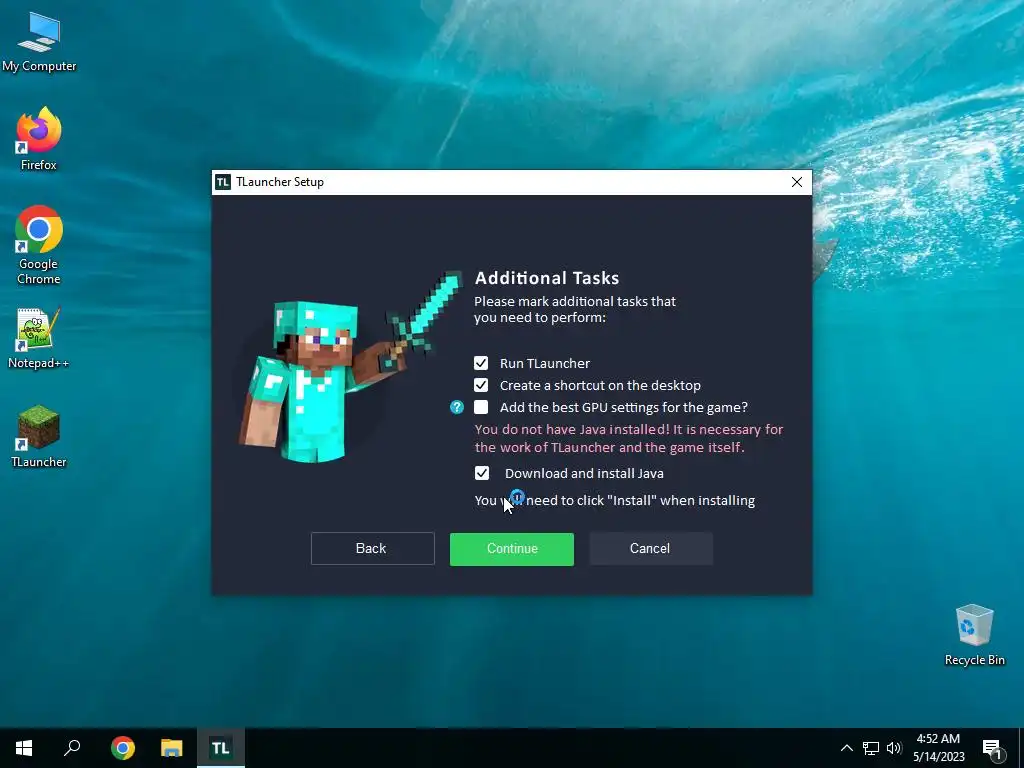
Task: Open TLauncher desktop shortcut
Action: [x=39, y=436]
